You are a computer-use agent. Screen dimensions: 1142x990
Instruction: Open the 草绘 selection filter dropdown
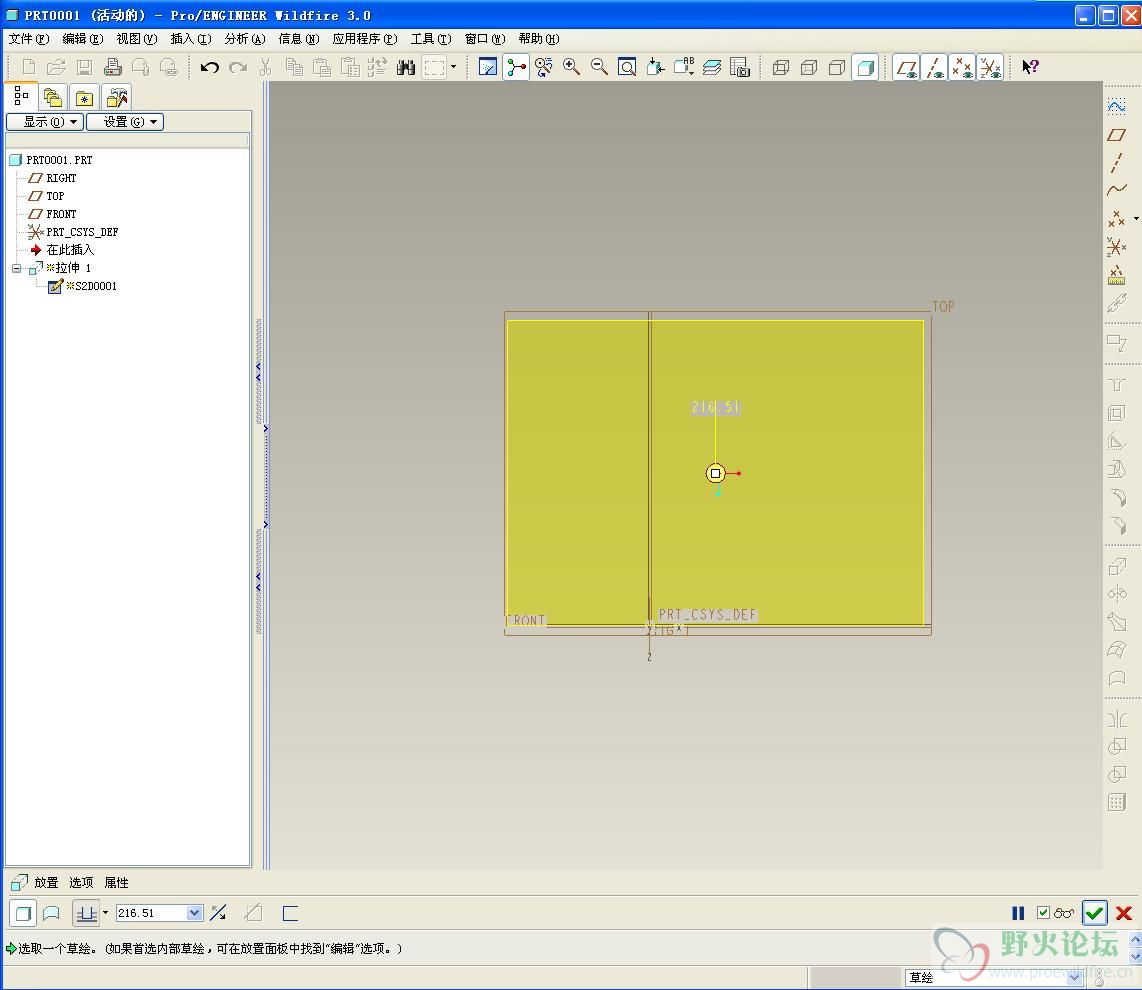[x=1074, y=978]
